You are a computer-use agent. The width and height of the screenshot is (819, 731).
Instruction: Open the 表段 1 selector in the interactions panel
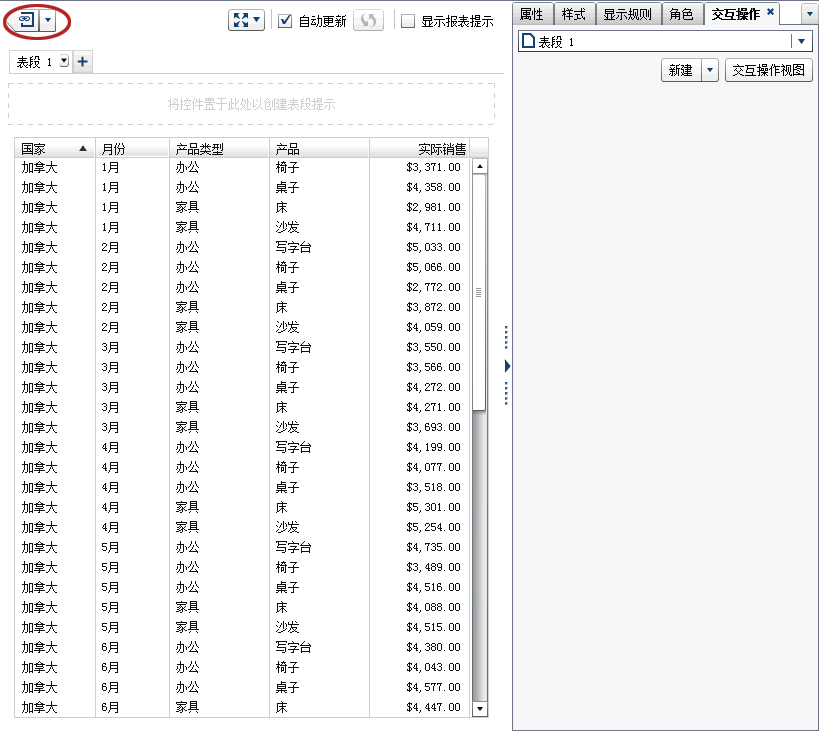point(801,42)
